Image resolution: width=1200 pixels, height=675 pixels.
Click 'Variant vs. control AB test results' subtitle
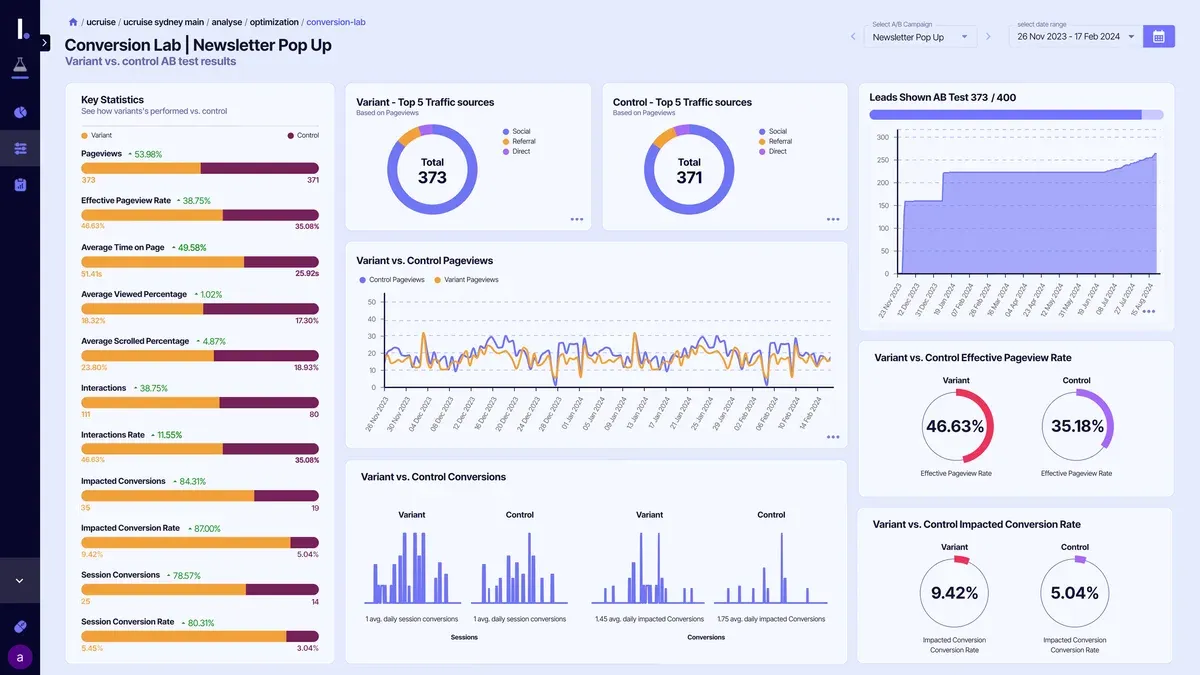pos(151,61)
